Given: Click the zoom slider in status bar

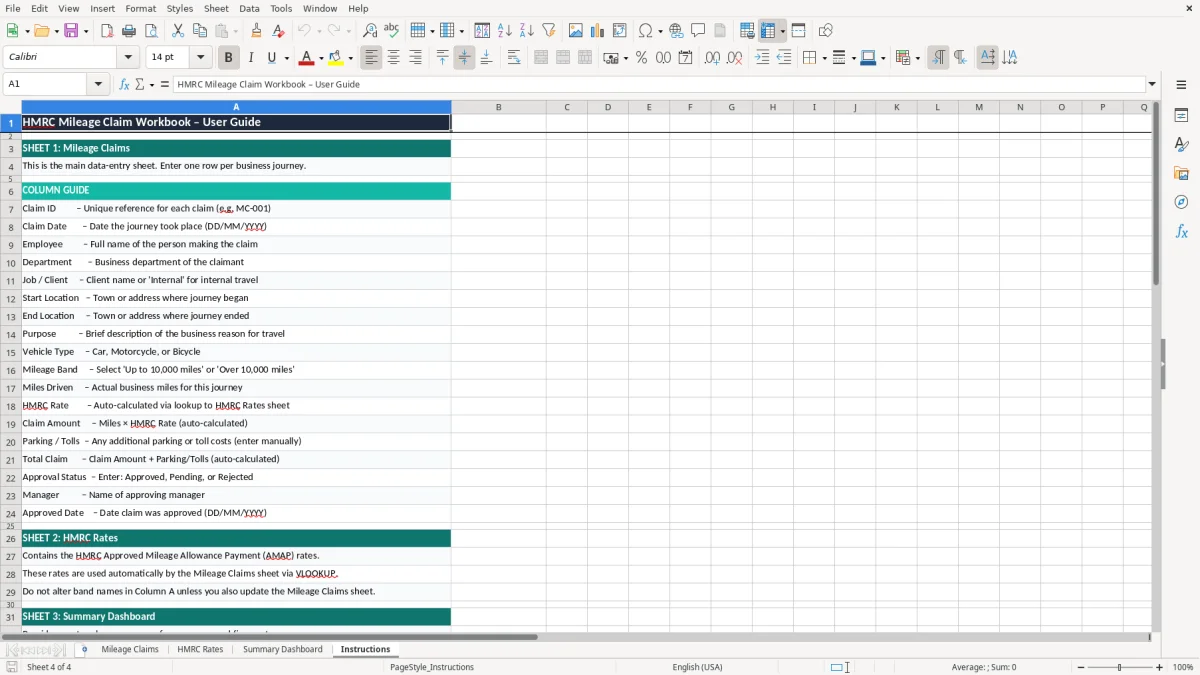Looking at the screenshot, I should click(x=1118, y=667).
